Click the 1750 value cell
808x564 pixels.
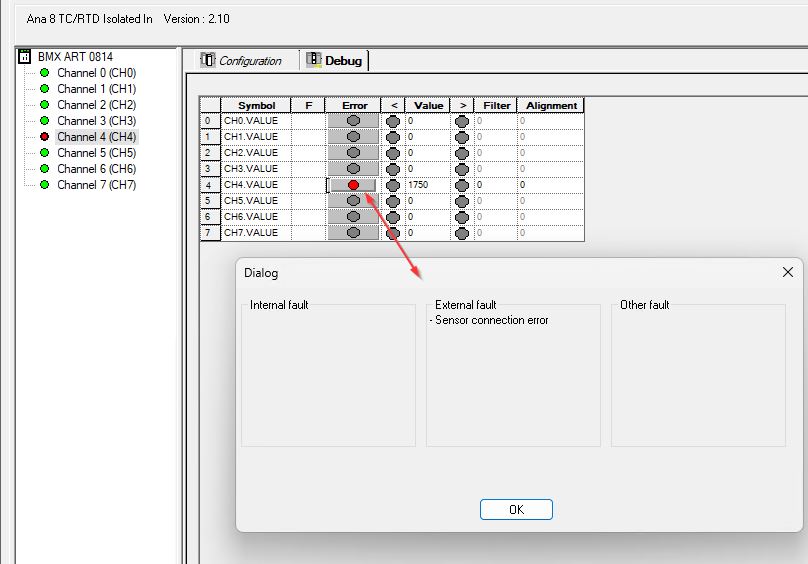(428, 185)
